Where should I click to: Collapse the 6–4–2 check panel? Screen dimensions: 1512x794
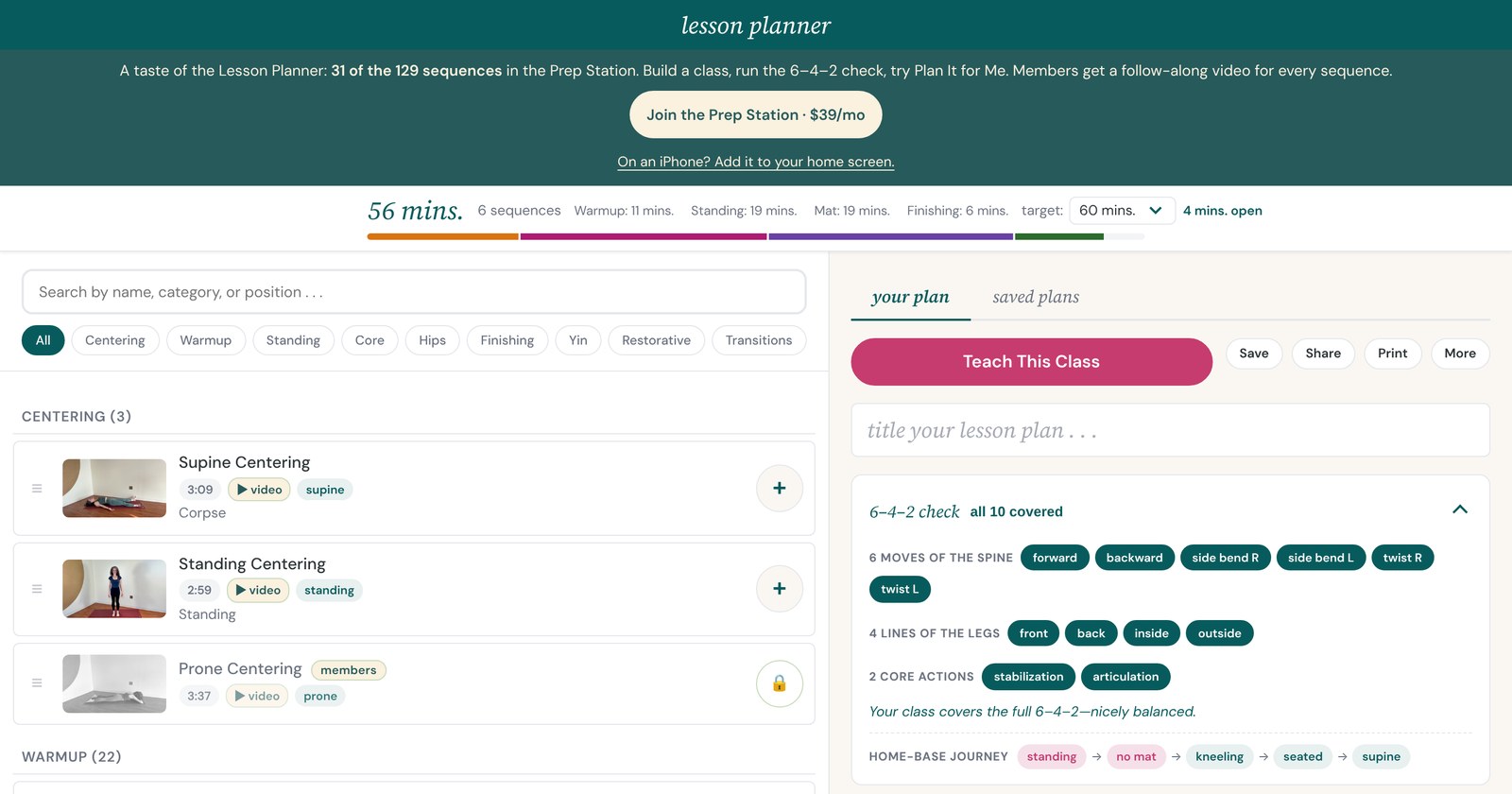click(x=1460, y=509)
